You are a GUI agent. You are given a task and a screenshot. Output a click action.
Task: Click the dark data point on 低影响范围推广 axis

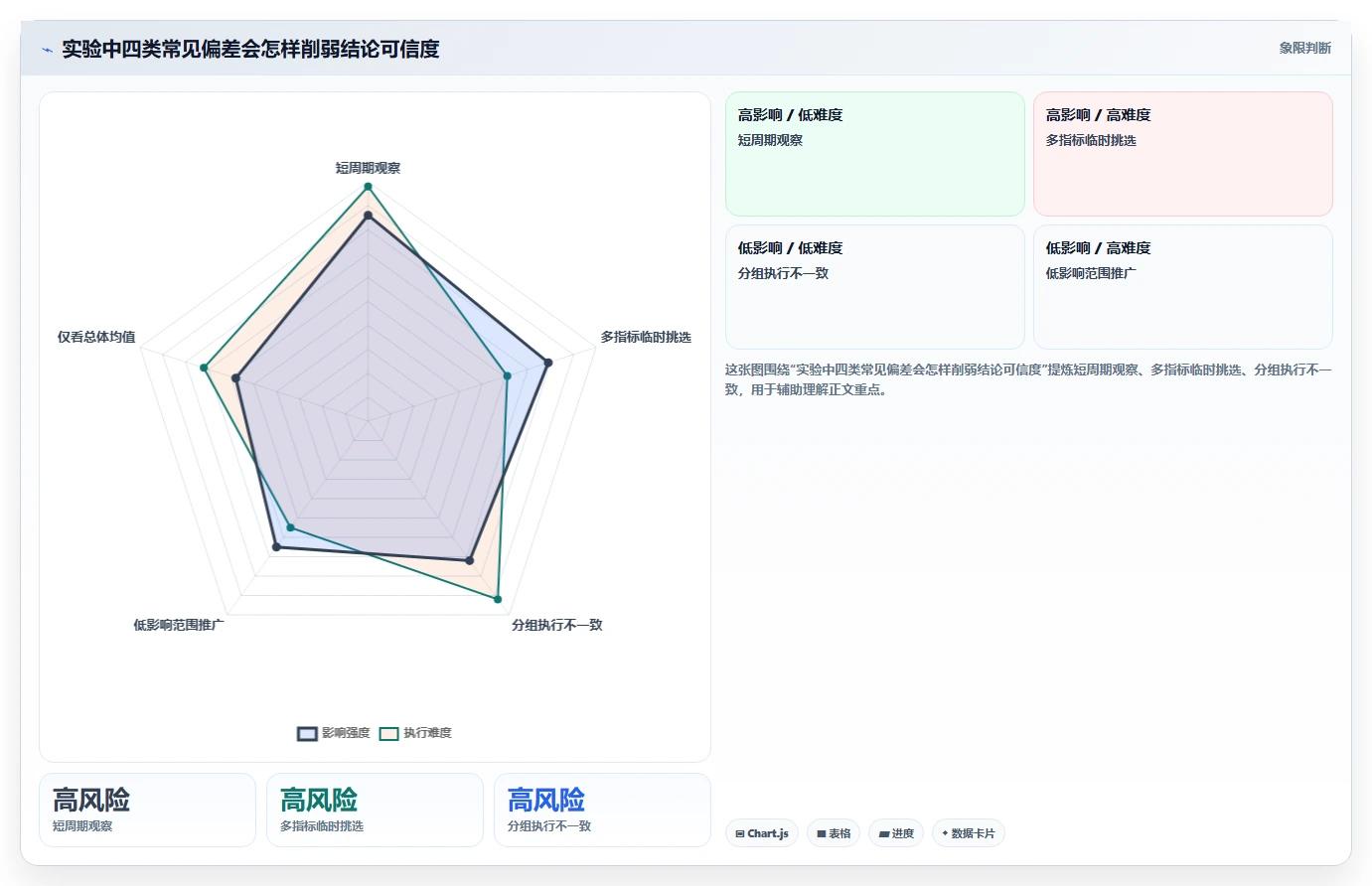(x=276, y=547)
